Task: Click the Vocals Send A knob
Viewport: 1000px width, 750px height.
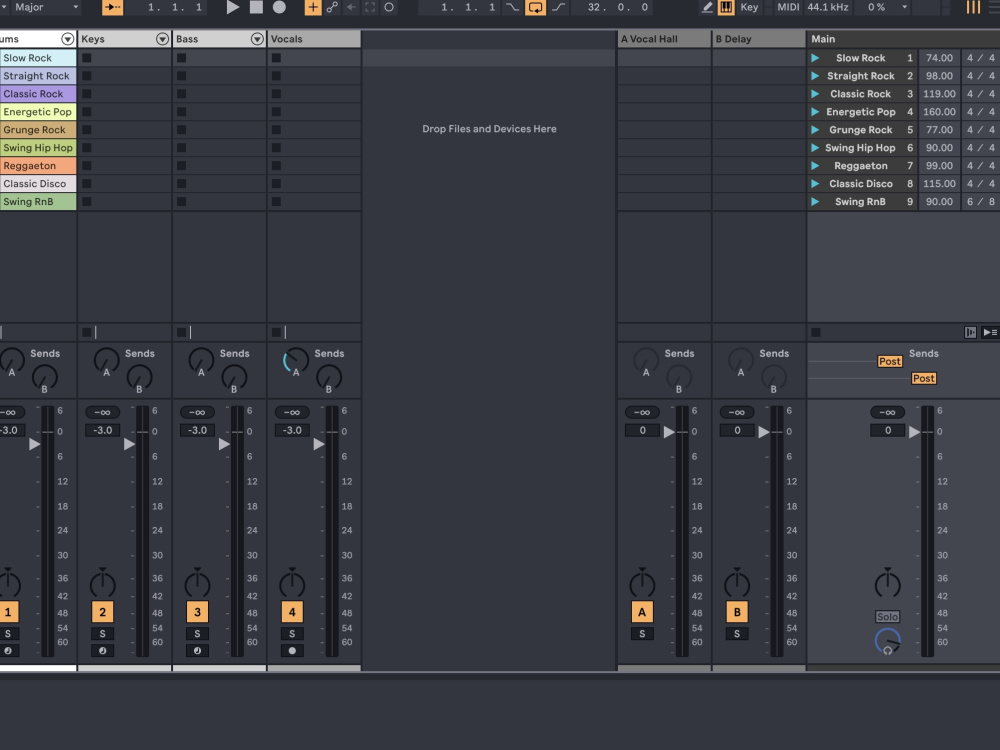Action: coord(295,361)
